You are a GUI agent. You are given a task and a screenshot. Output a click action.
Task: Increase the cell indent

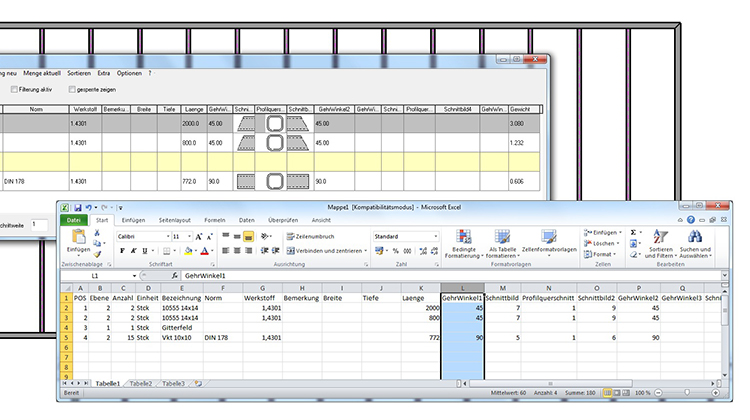coord(276,251)
